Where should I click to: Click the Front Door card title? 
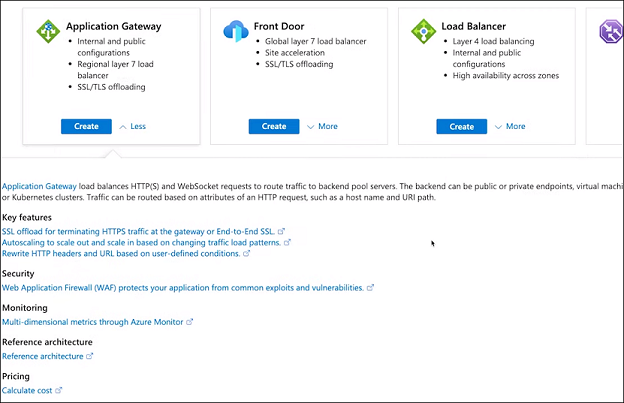[279, 26]
